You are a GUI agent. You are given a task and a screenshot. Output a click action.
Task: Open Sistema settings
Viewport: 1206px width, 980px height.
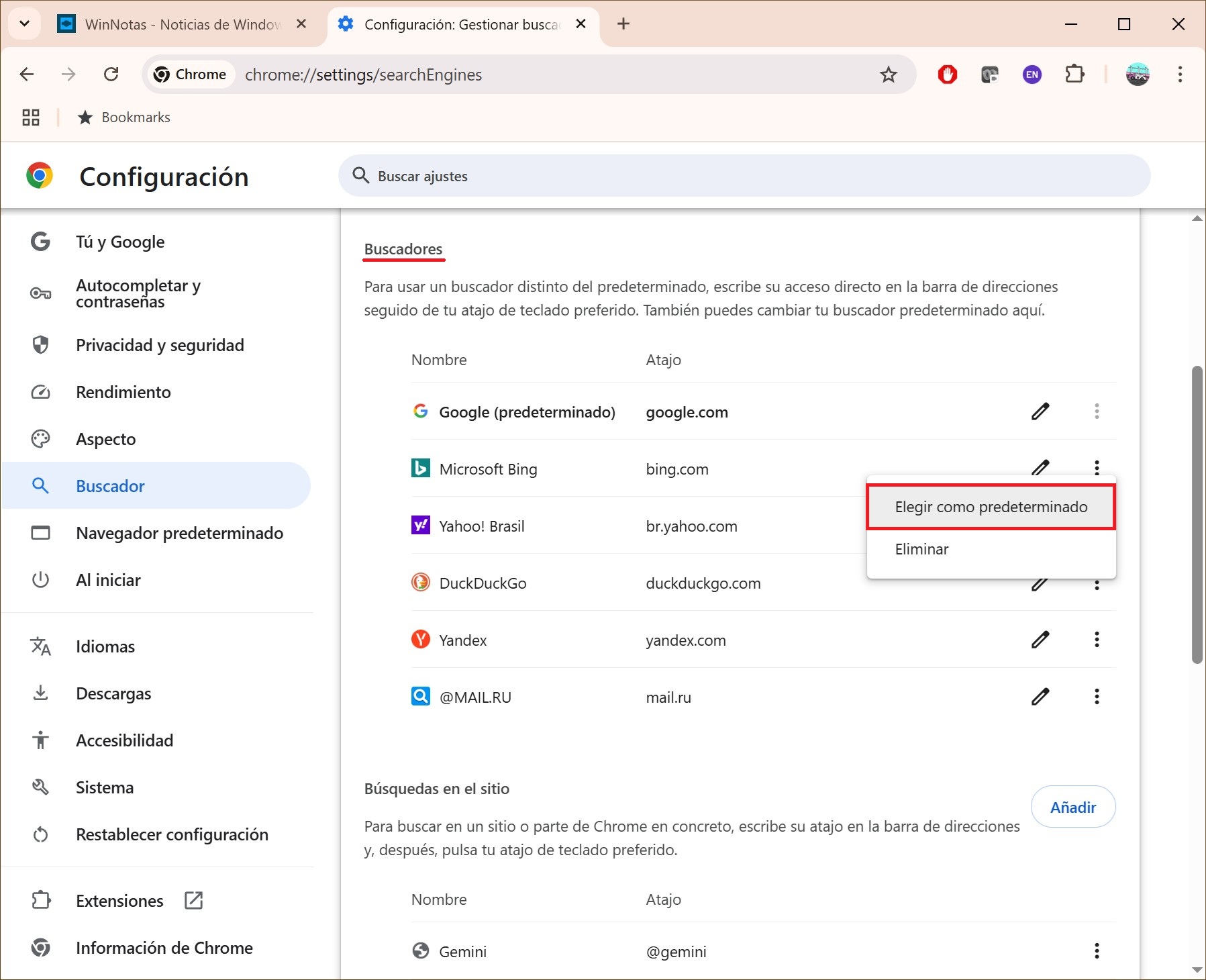tap(157, 787)
